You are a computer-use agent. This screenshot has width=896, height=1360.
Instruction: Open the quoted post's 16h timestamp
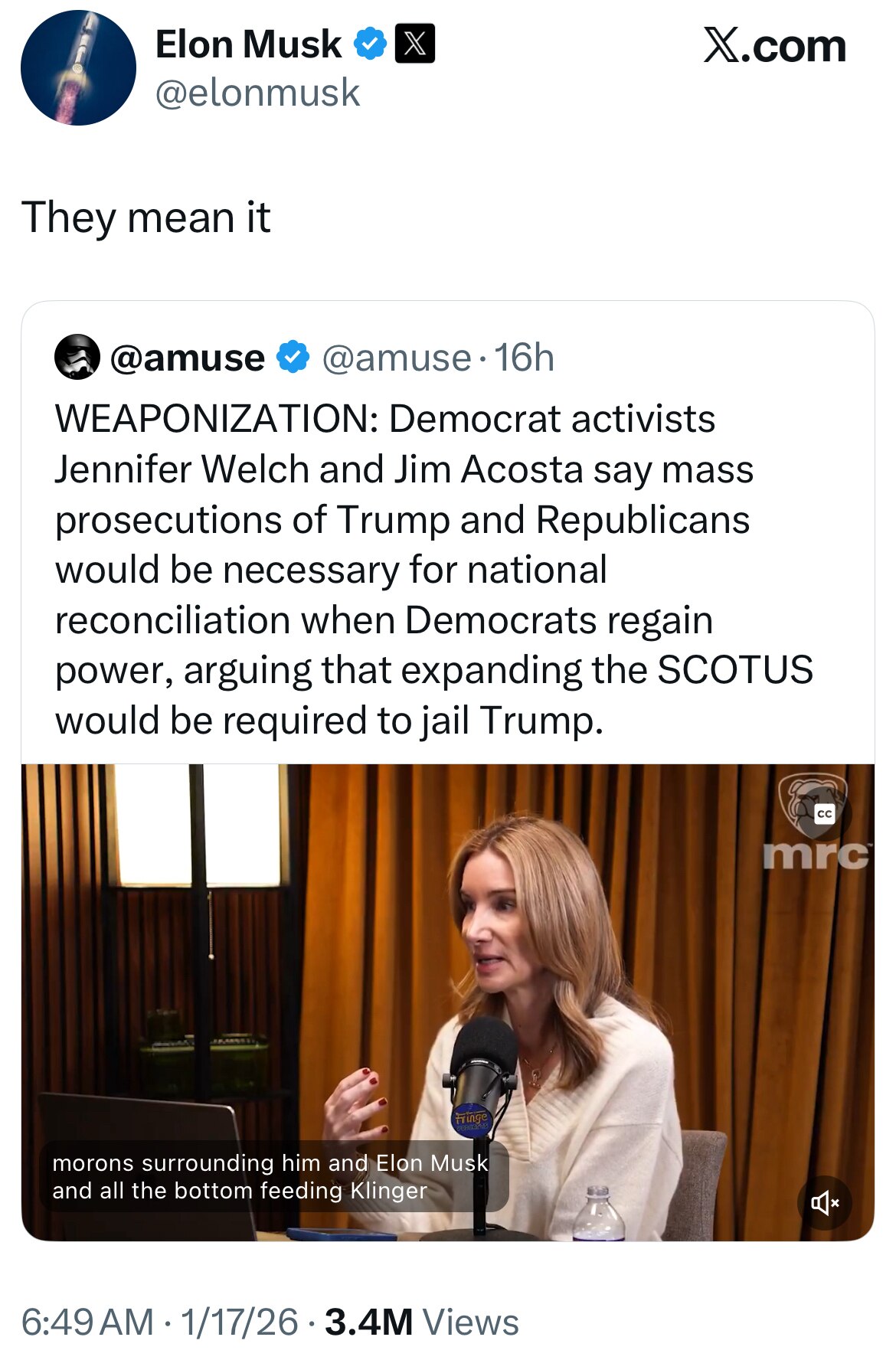point(524,358)
